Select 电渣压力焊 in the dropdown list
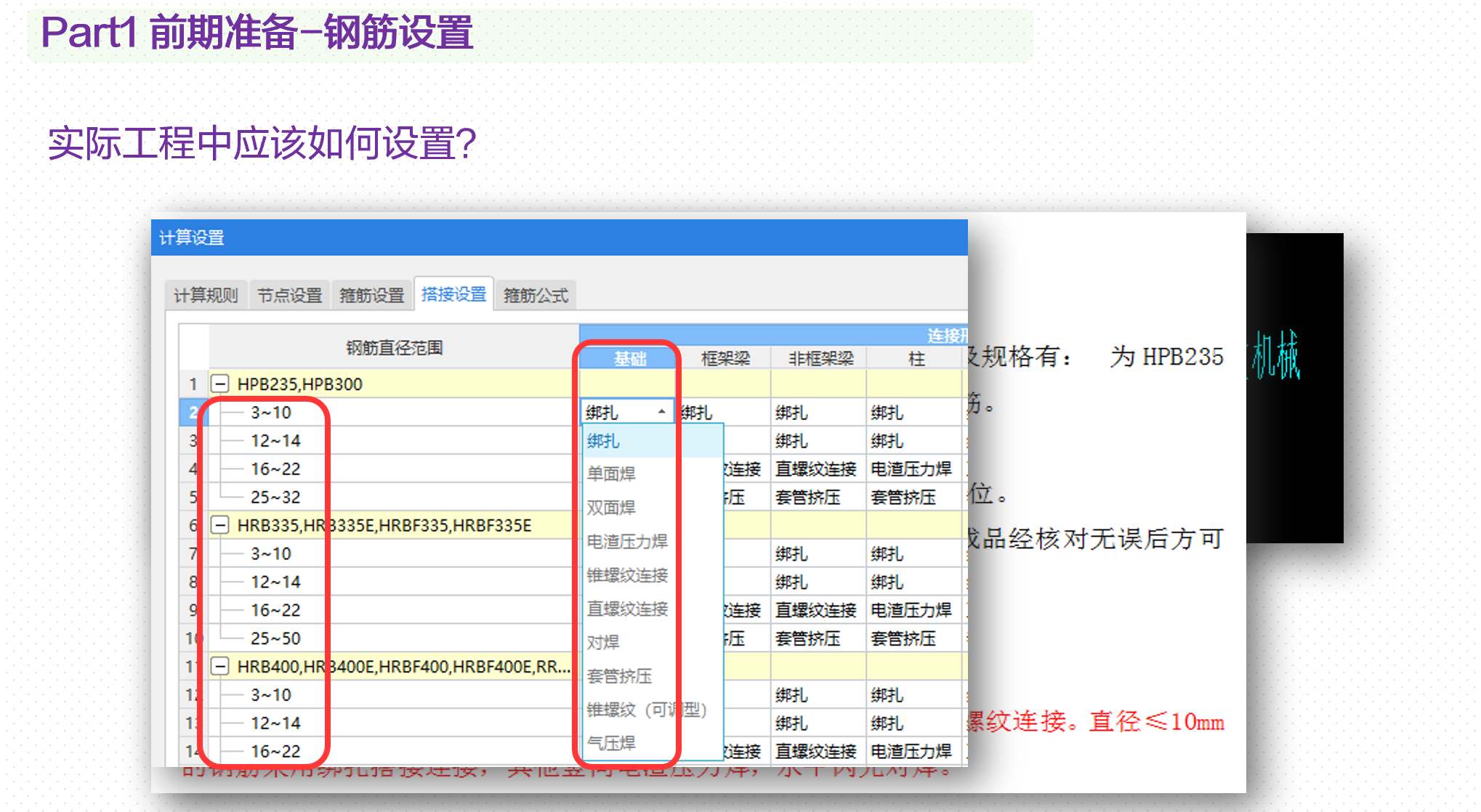Screen dimensions: 1481x812 tap(627, 541)
